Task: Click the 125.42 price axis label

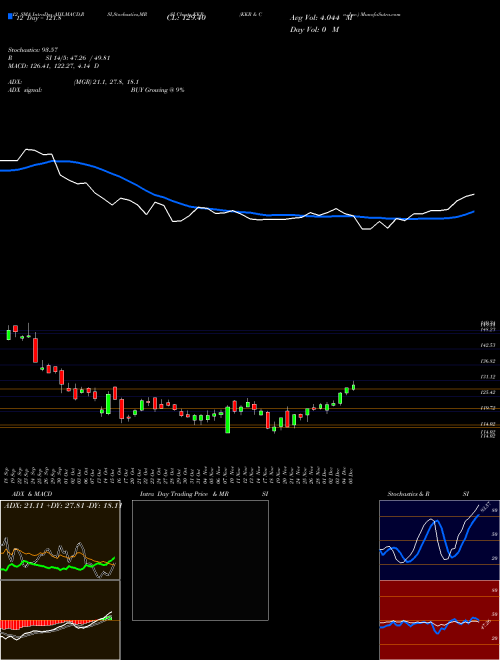Action: point(487,392)
